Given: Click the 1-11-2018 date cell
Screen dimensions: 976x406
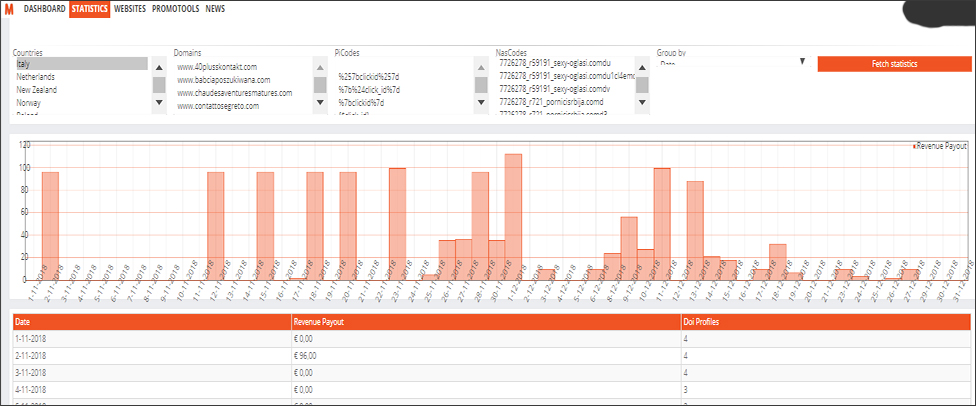Looking at the screenshot, I should (152, 339).
